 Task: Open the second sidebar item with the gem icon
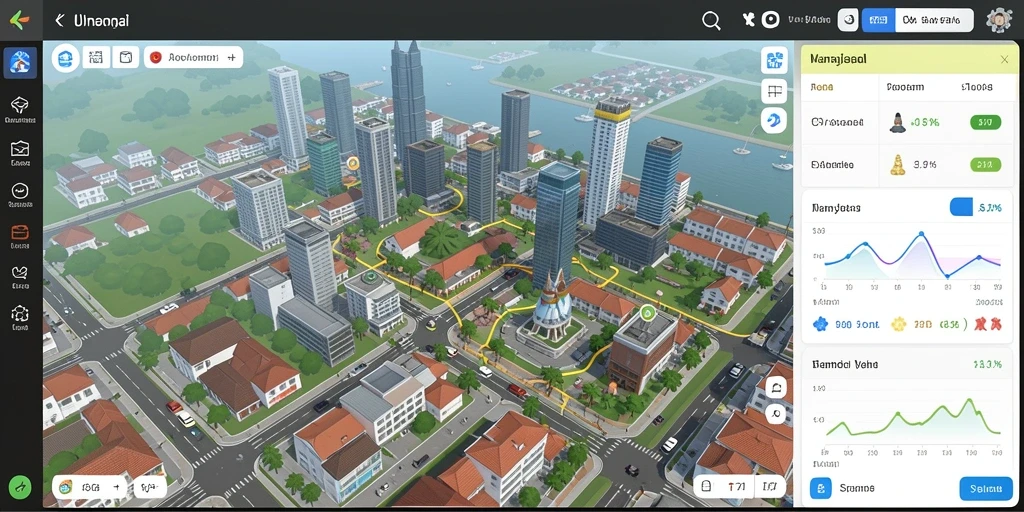[x=20, y=110]
